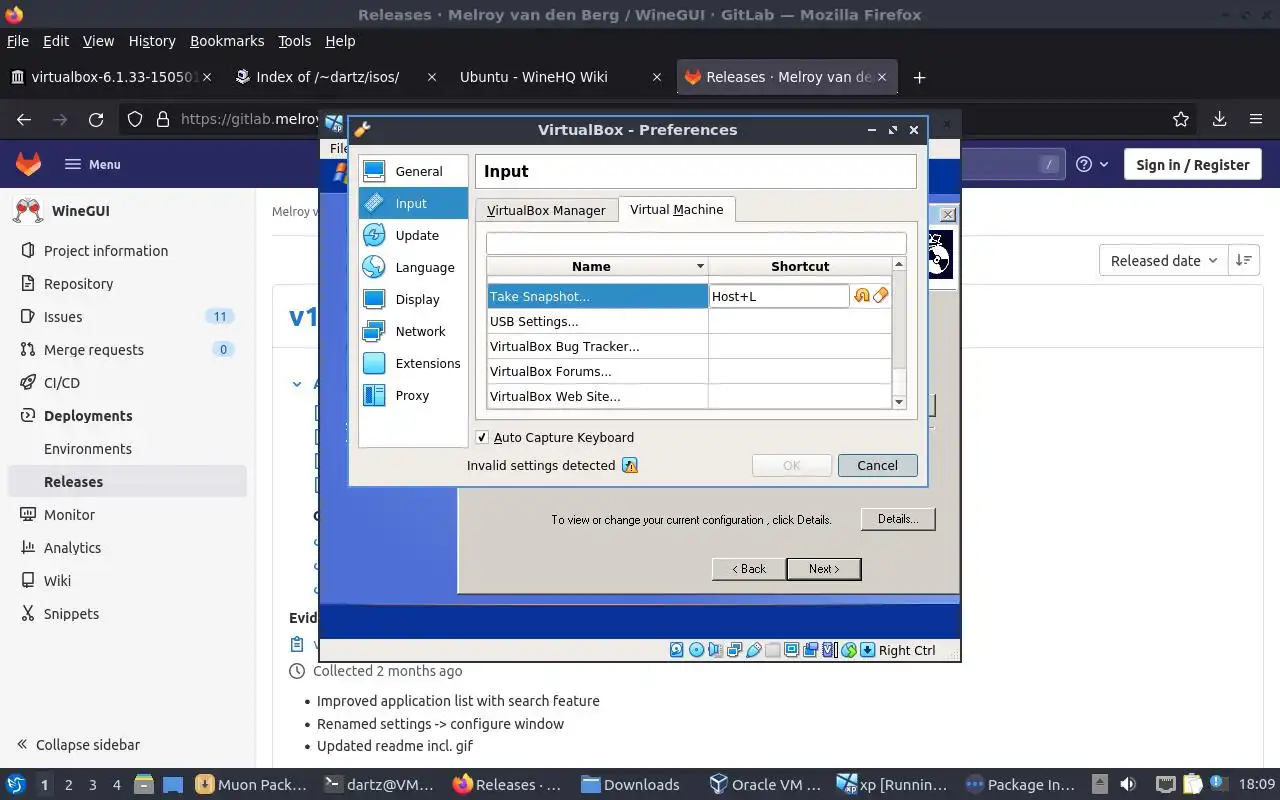This screenshot has height=800, width=1280.
Task: Open new Firefox tab
Action: coord(919,77)
